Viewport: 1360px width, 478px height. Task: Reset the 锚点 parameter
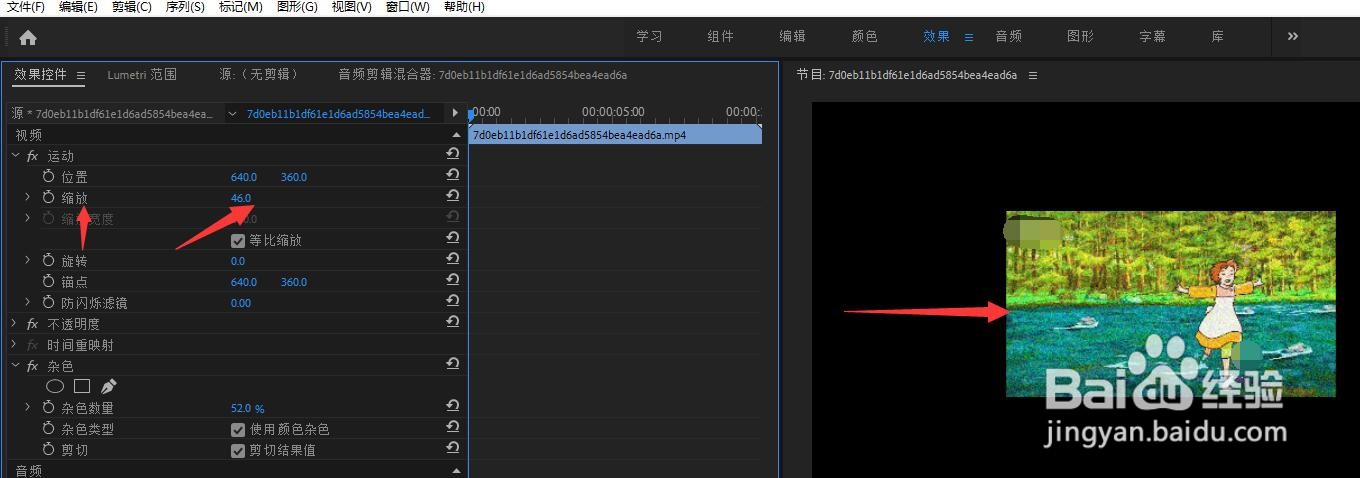pos(453,281)
